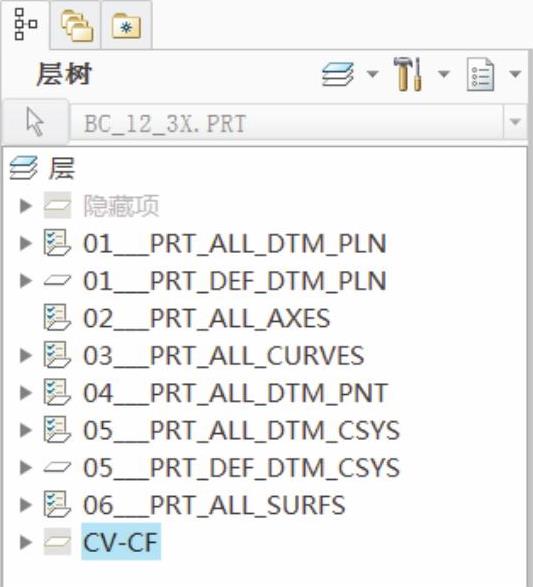The width and height of the screenshot is (533, 587).
Task: Select the 02___PRT_ALL_AXES layer
Action: tap(207, 318)
